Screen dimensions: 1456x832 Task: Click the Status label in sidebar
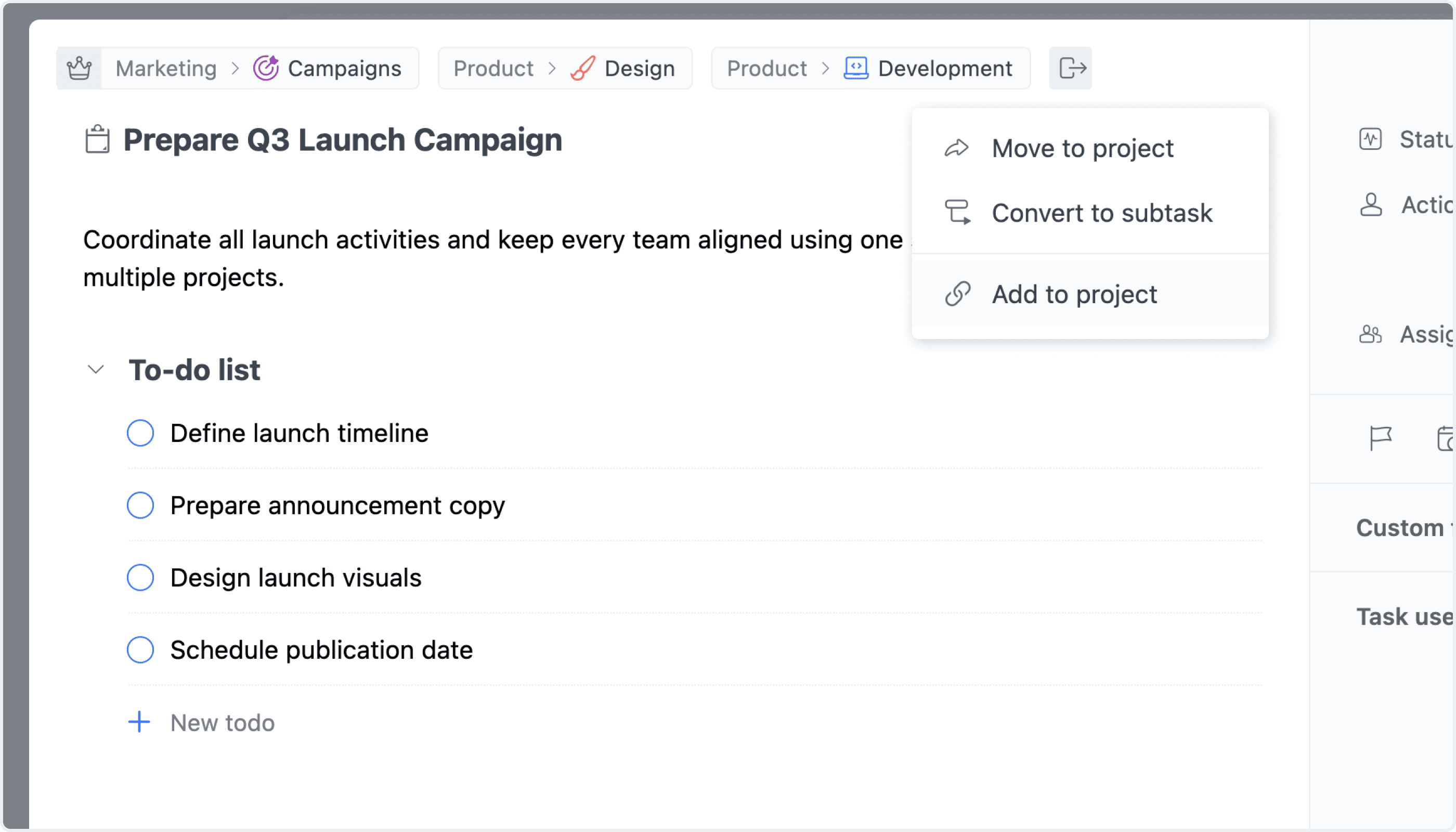(x=1426, y=139)
